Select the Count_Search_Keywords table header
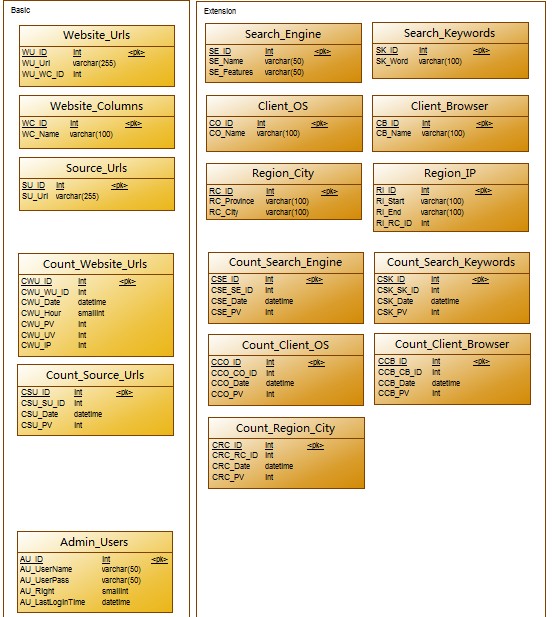Image resolution: width=552 pixels, height=617 pixels. tap(451, 262)
